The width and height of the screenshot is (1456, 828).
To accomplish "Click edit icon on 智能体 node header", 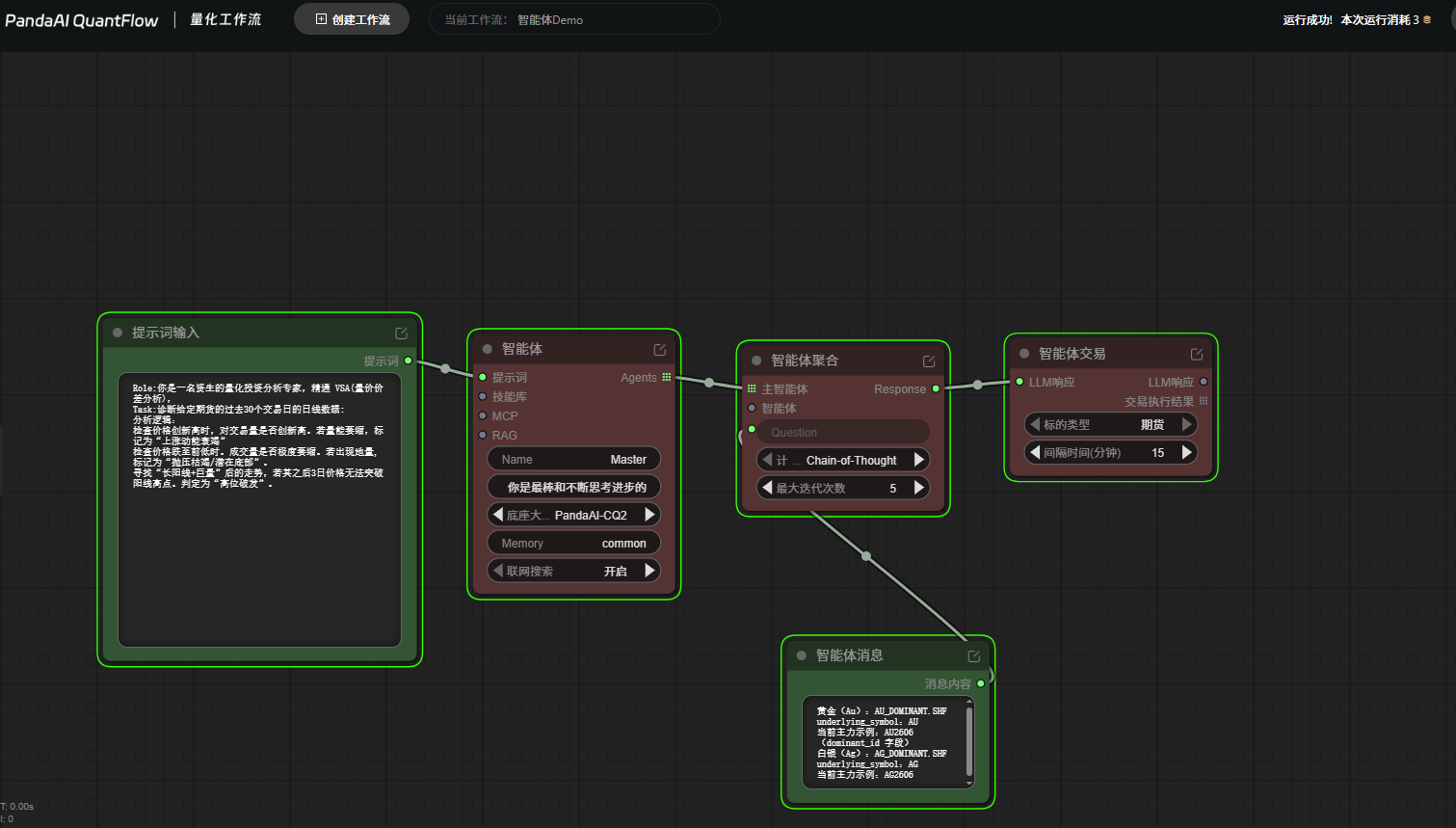I will click(x=659, y=349).
